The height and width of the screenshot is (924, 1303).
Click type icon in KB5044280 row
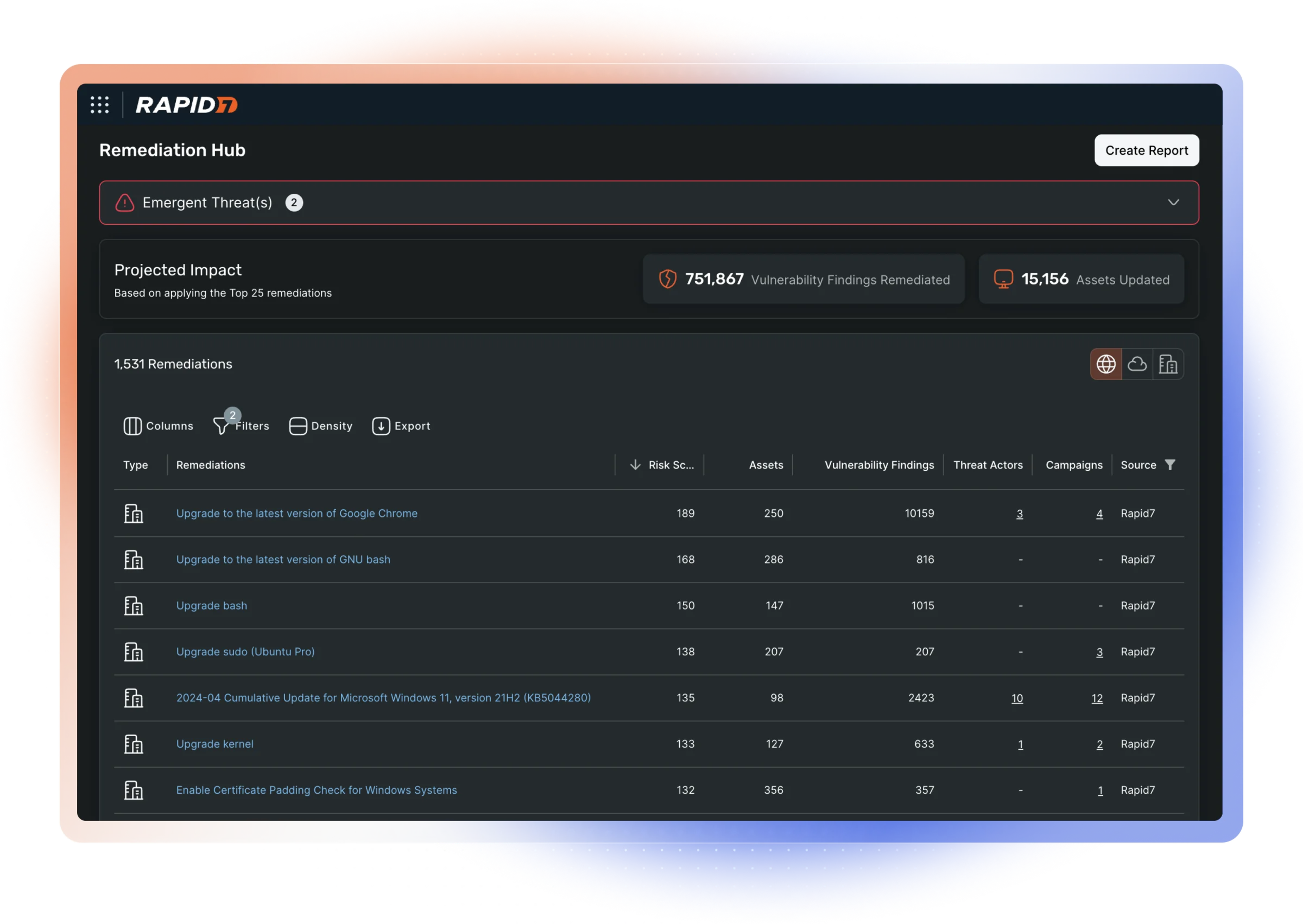point(134,698)
